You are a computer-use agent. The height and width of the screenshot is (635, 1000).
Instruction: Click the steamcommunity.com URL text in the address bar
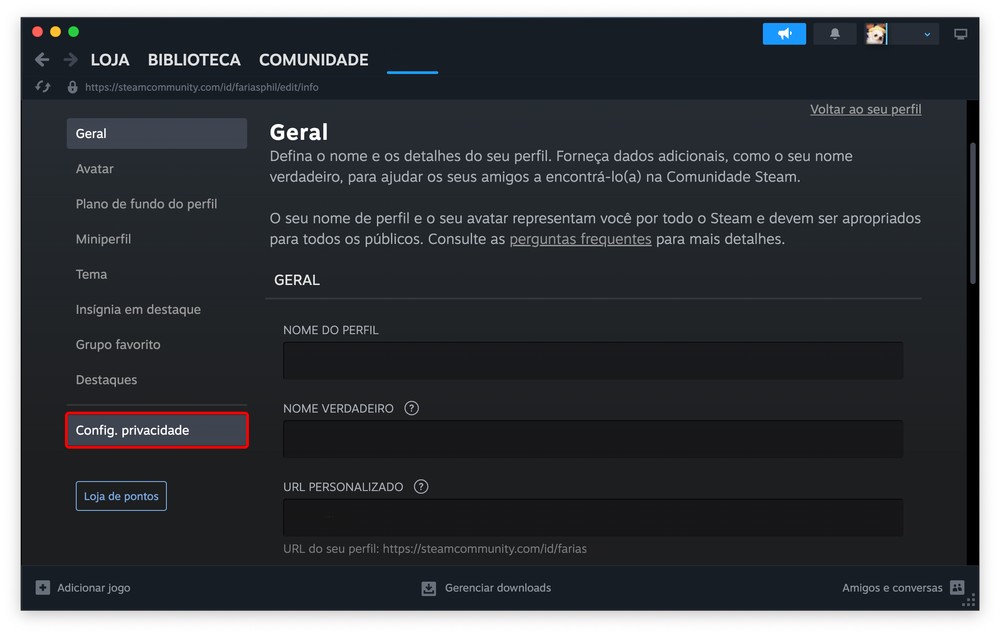202,87
